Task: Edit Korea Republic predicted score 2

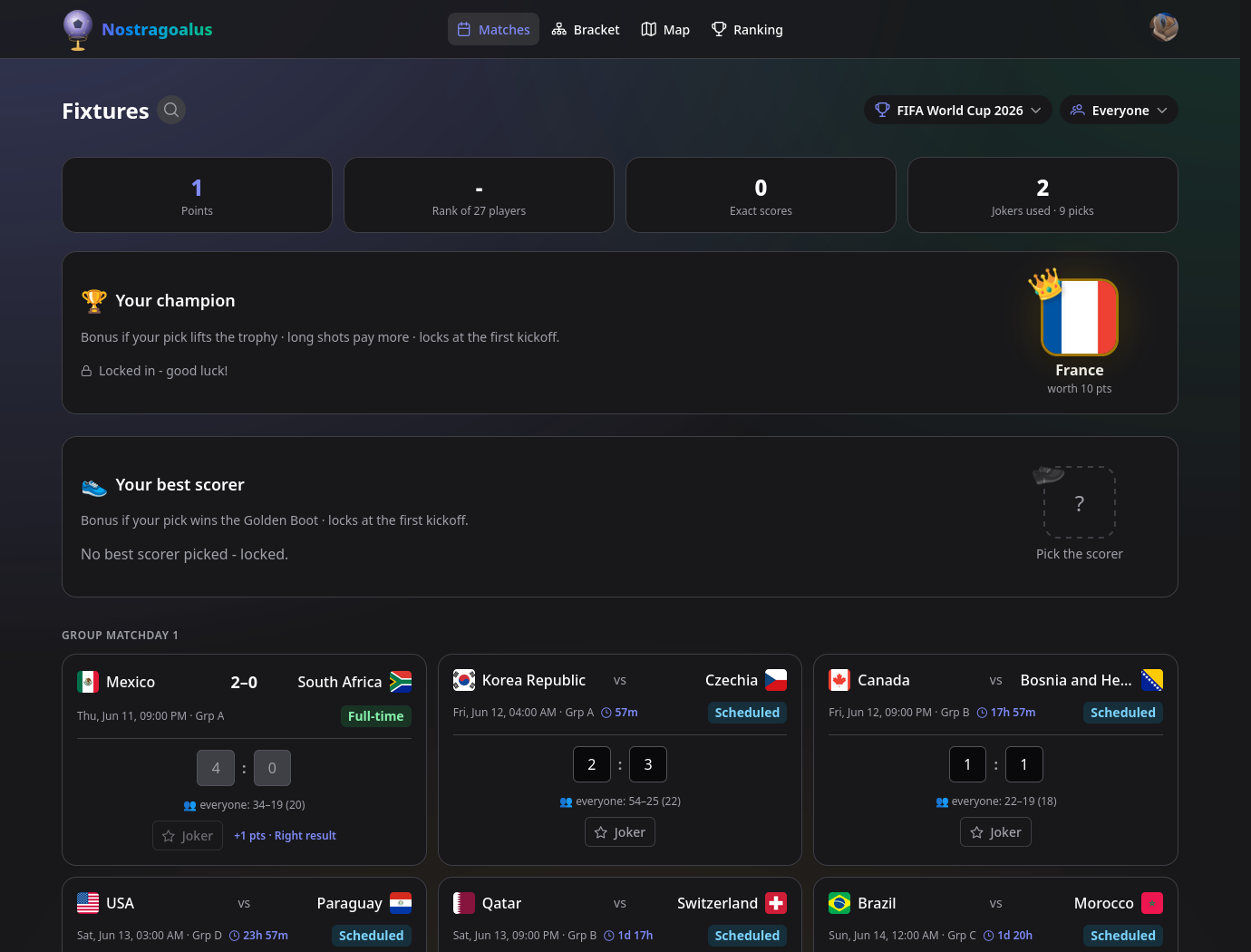Action: 592,764
